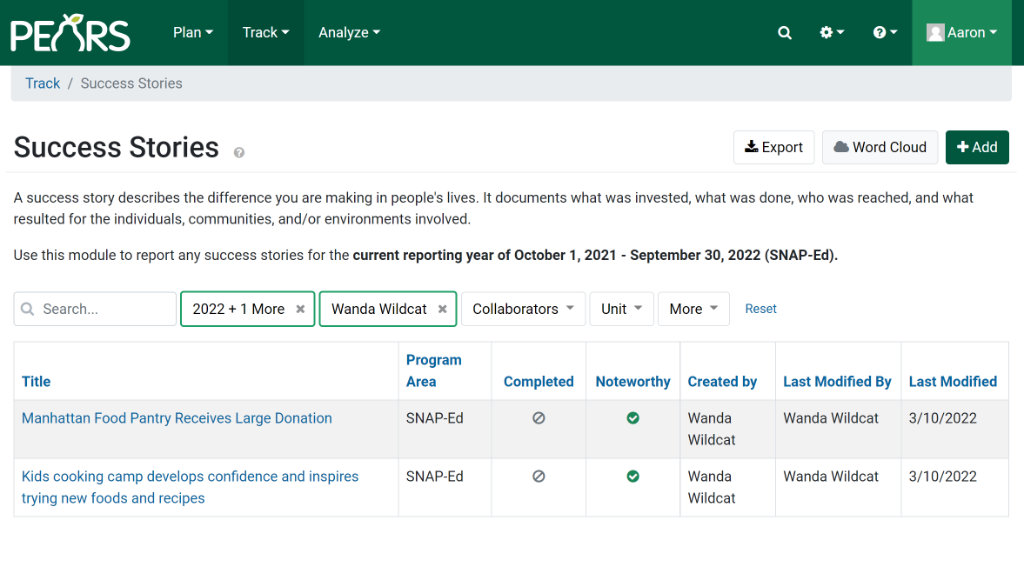The width and height of the screenshot is (1024, 587).
Task: Click the Noteworthy checkmark for Manhattan Food Pantry story
Action: pyautogui.click(x=632, y=418)
